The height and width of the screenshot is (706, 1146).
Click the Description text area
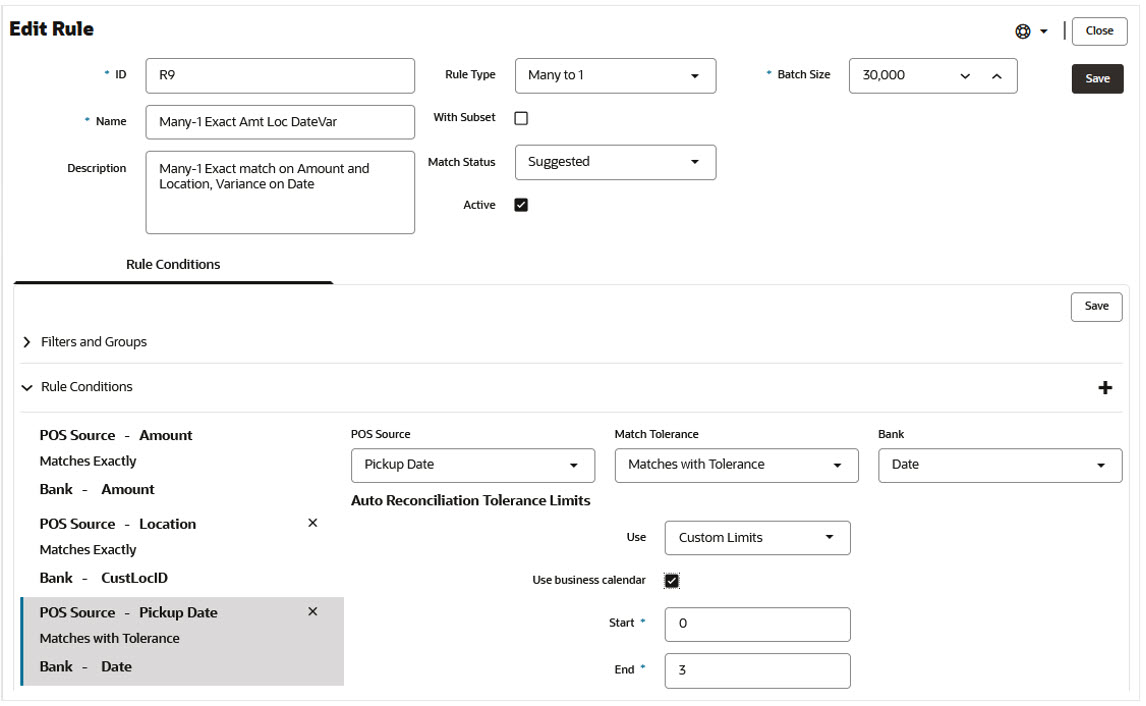click(280, 192)
